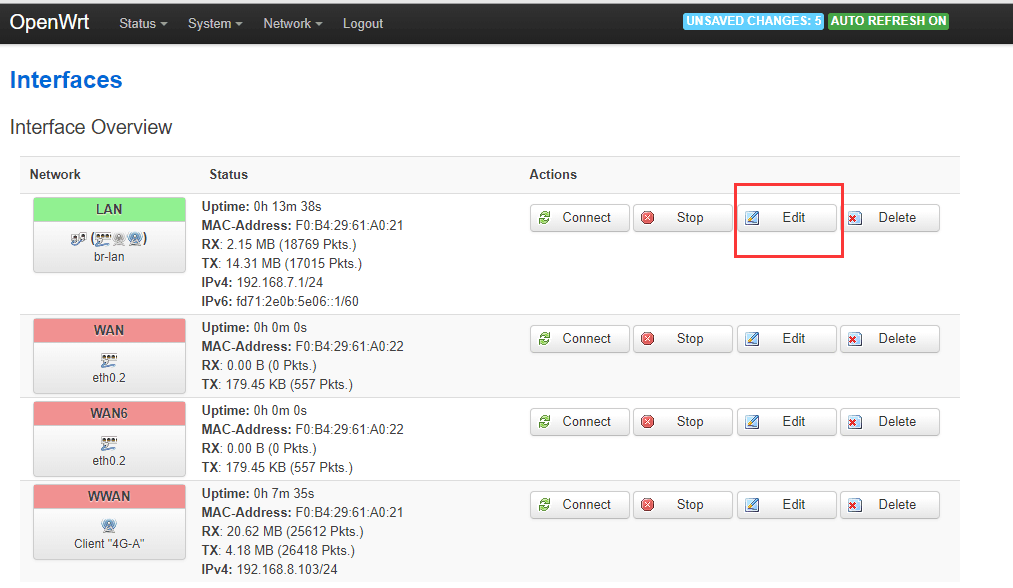Open the Network dropdown menu
The width and height of the screenshot is (1013, 588).
292,23
